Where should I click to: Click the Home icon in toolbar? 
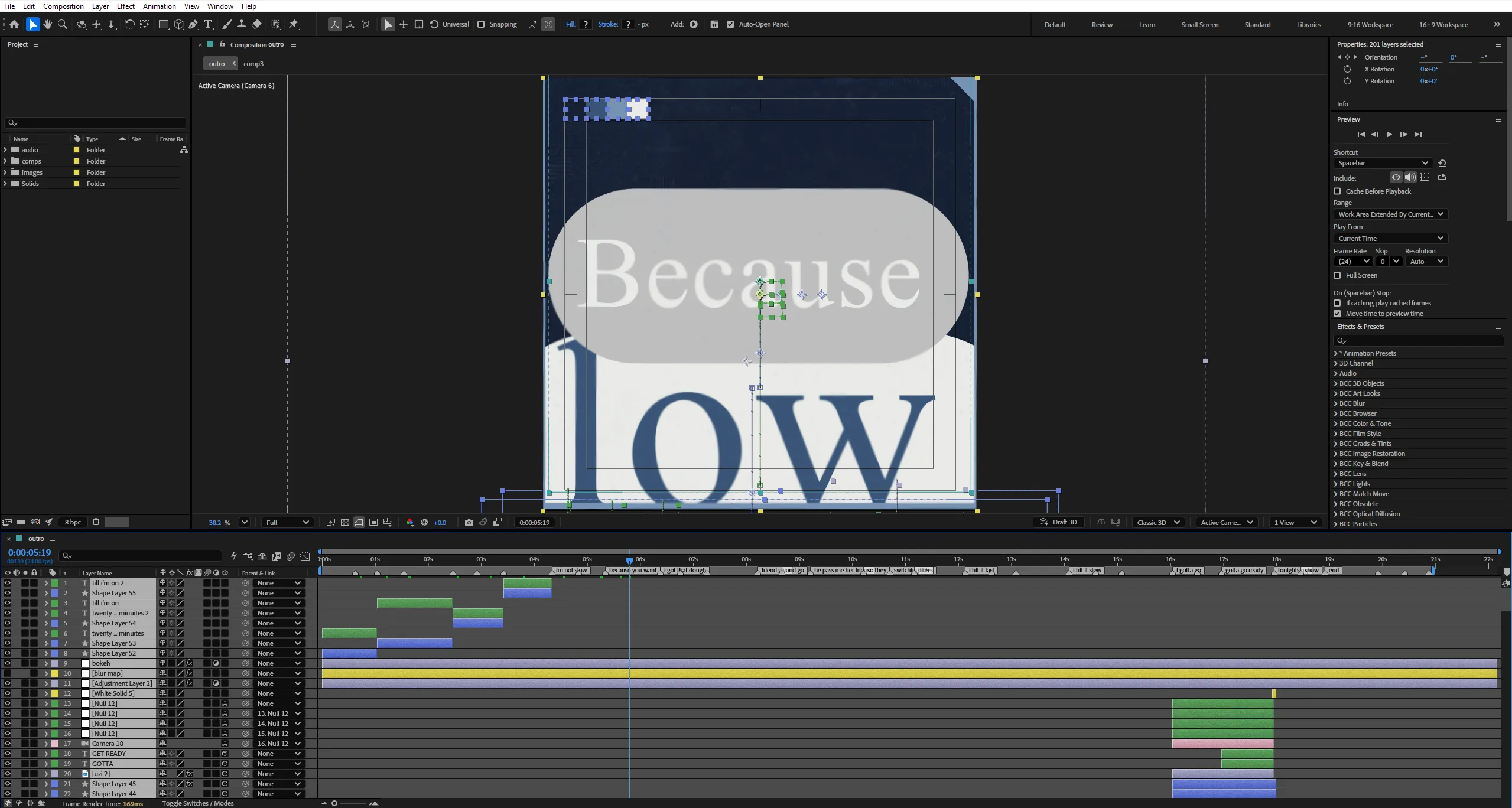[x=14, y=24]
